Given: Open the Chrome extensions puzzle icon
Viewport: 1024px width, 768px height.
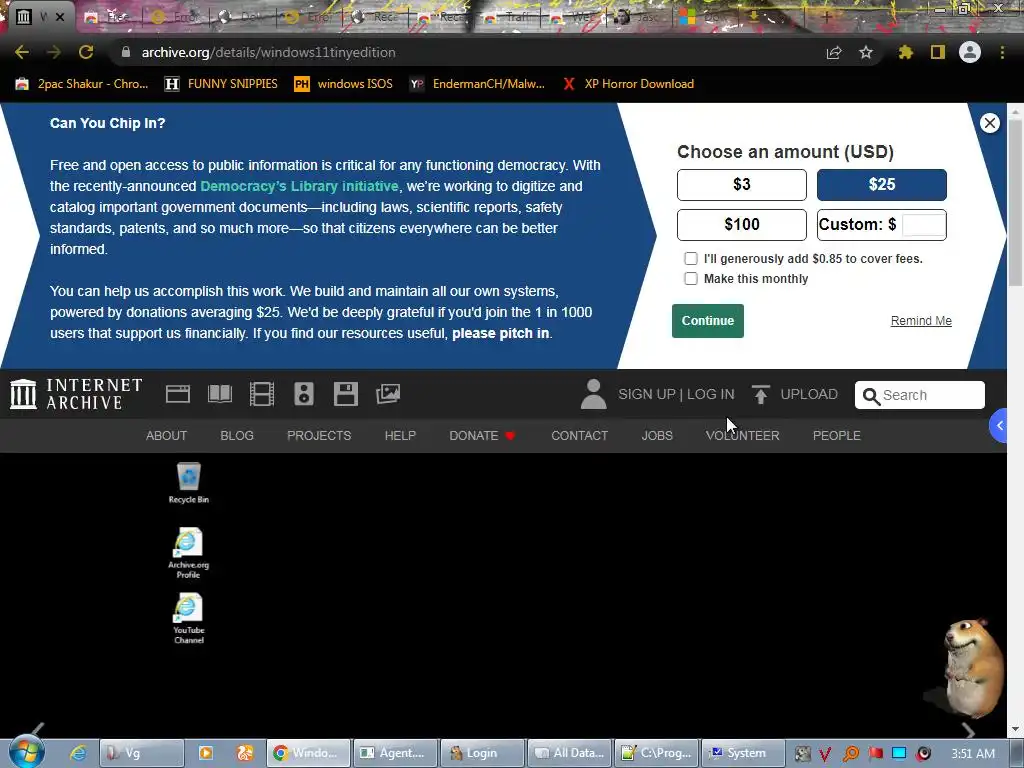Looking at the screenshot, I should click(906, 52).
